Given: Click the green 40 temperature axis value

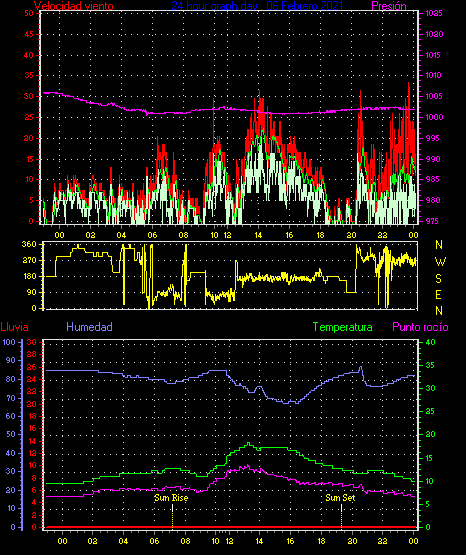Looking at the screenshot, I should click(430, 342).
